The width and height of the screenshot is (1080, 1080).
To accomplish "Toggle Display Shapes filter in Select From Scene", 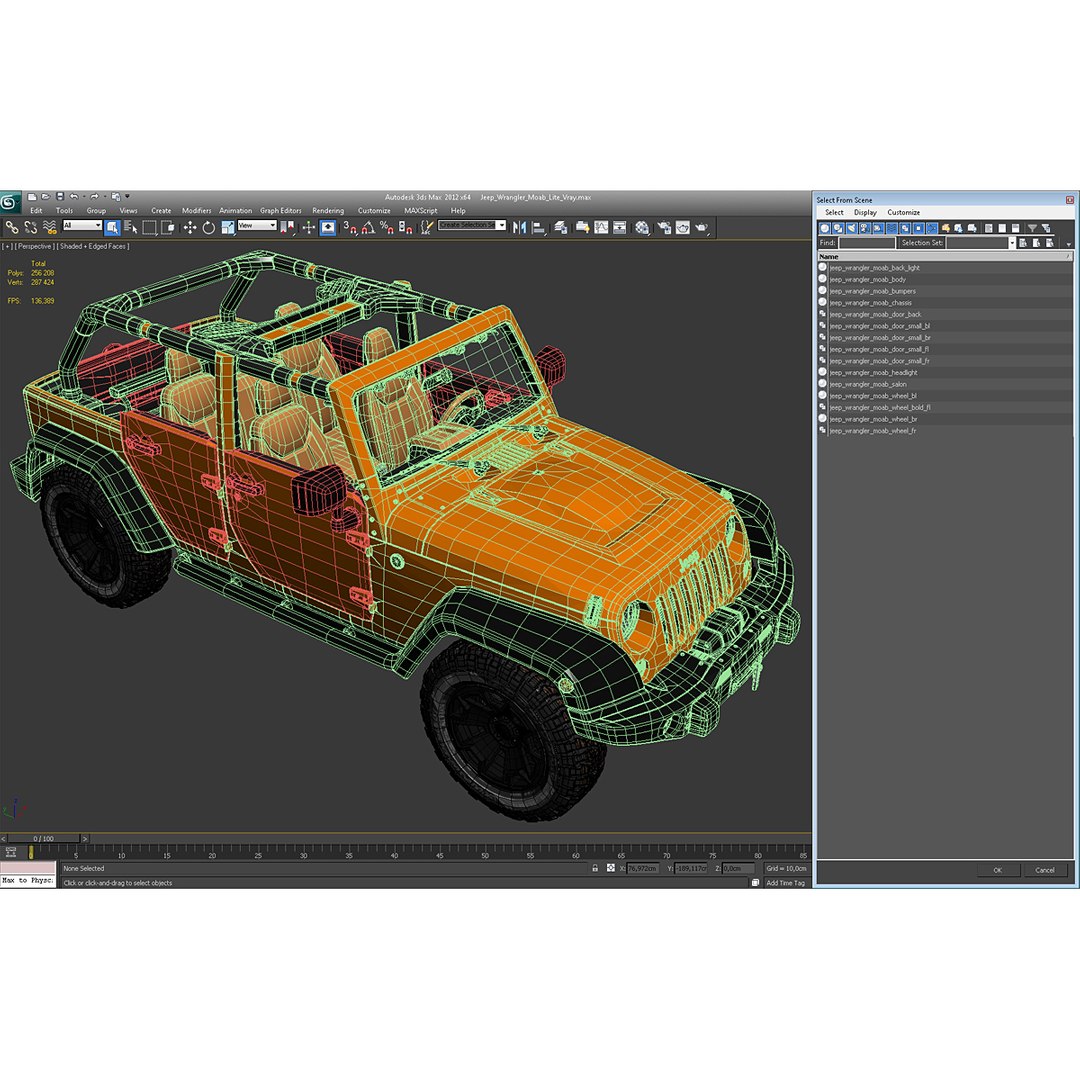I will (838, 228).
